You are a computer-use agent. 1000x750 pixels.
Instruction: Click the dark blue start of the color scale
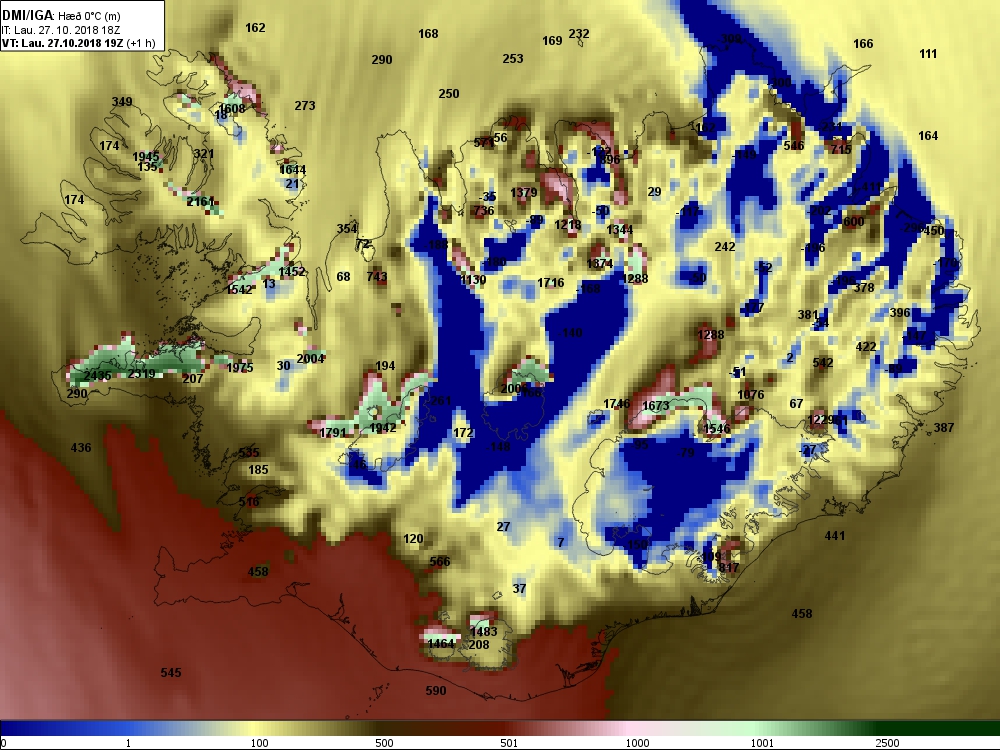pyautogui.click(x=13, y=728)
